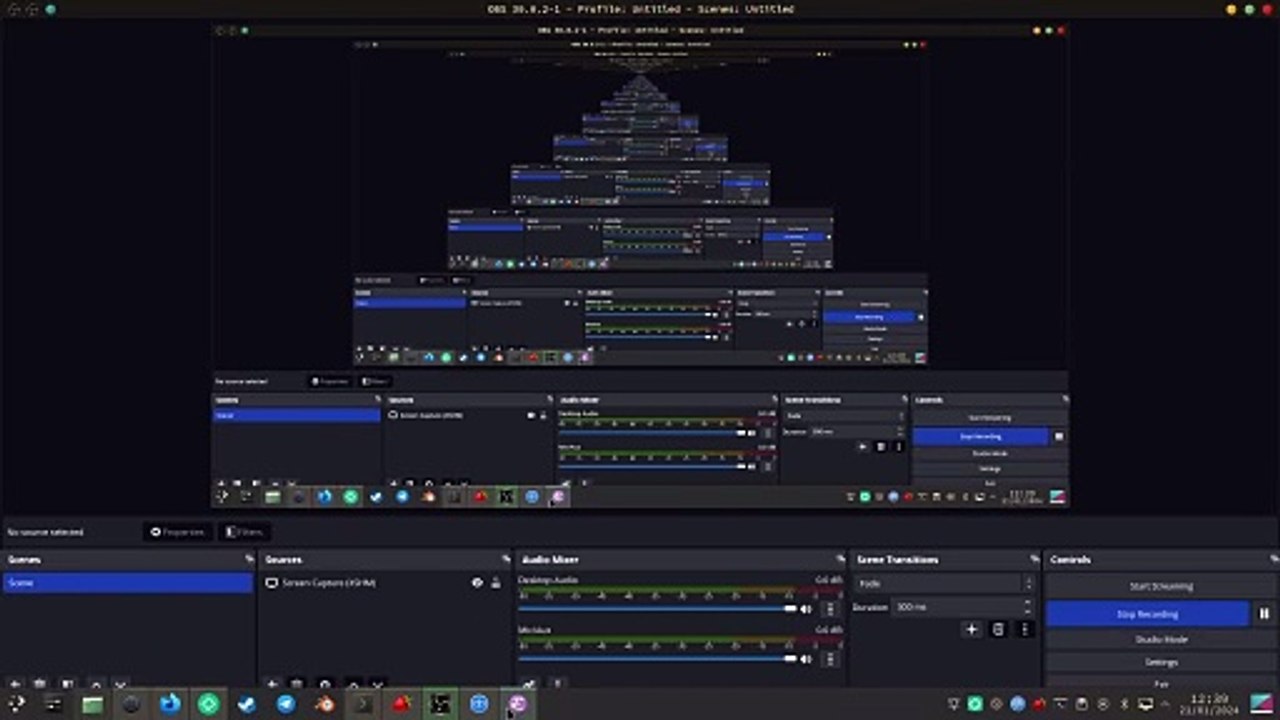
Task: Open the application launcher in the taskbar
Action: click(16, 704)
